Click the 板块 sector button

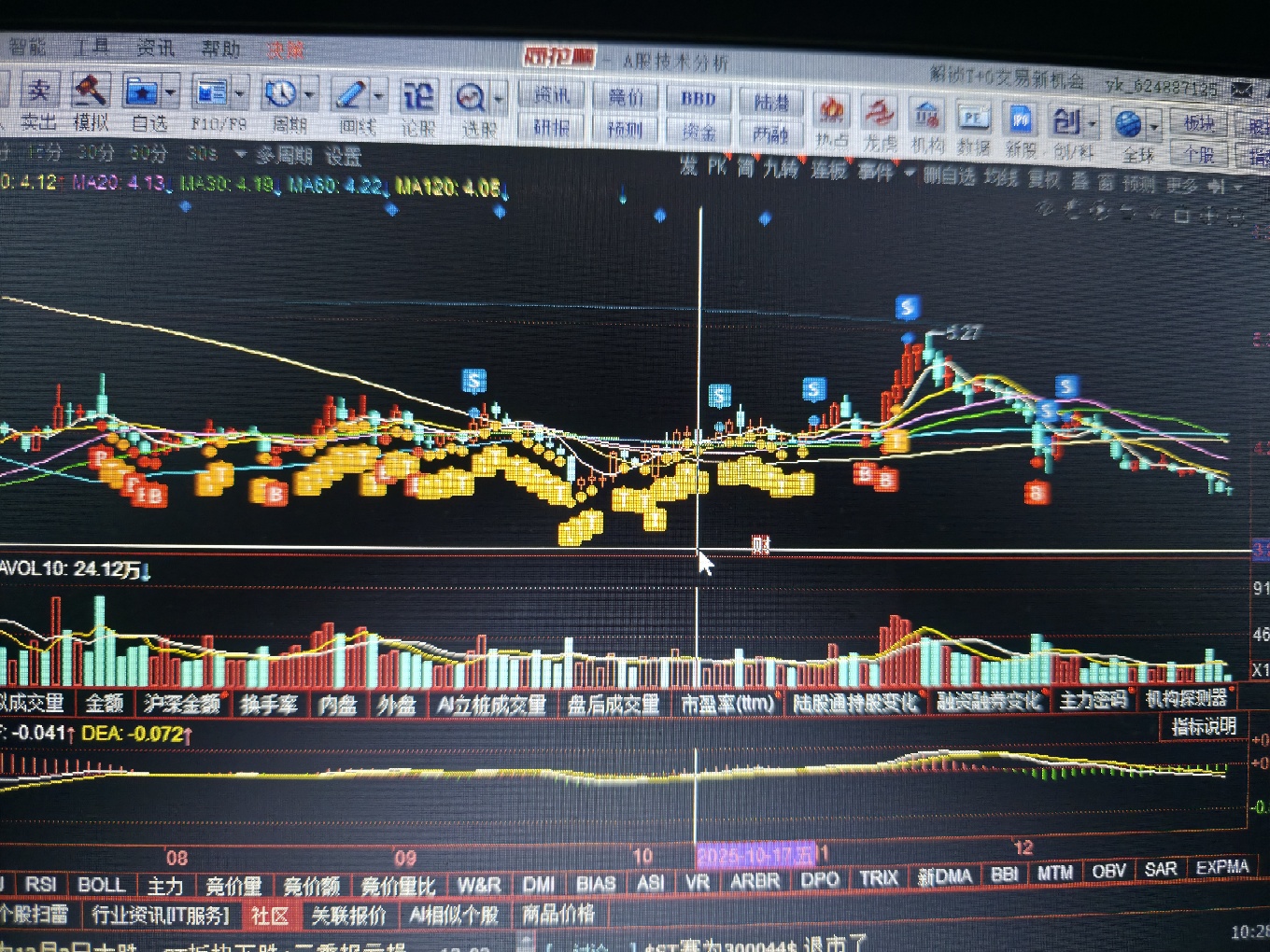pos(1199,123)
